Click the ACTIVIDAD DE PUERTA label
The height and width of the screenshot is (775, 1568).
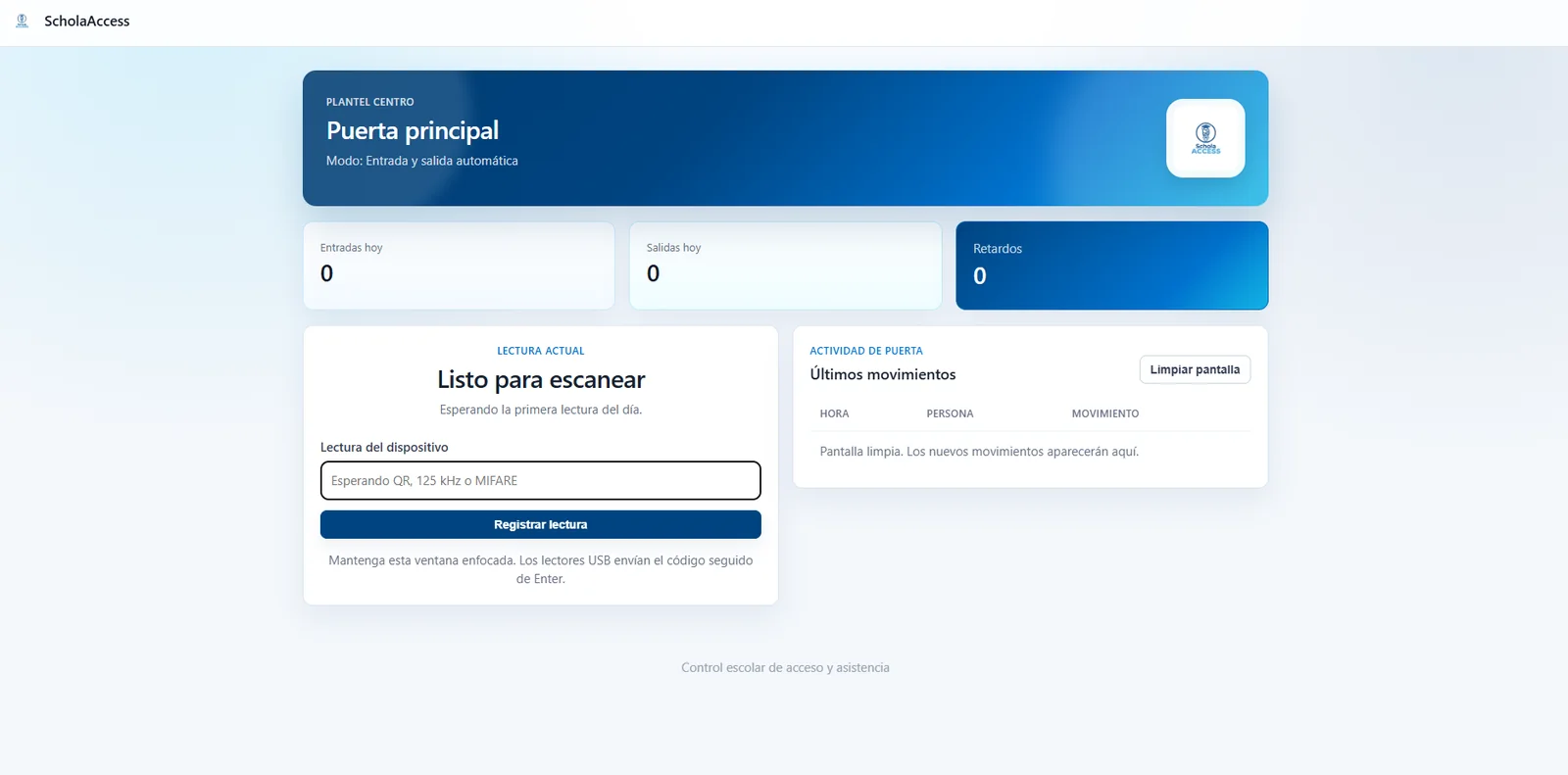pyautogui.click(x=866, y=351)
